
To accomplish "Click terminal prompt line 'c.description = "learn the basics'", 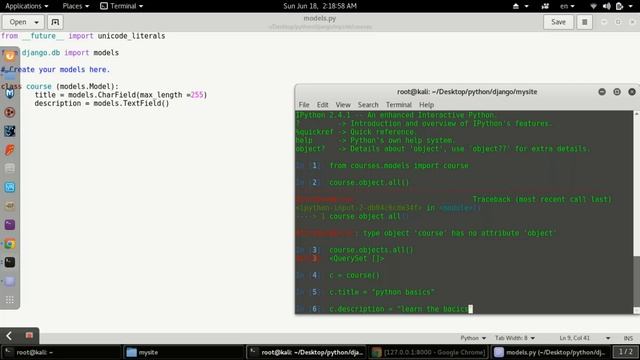I will coord(398,309).
